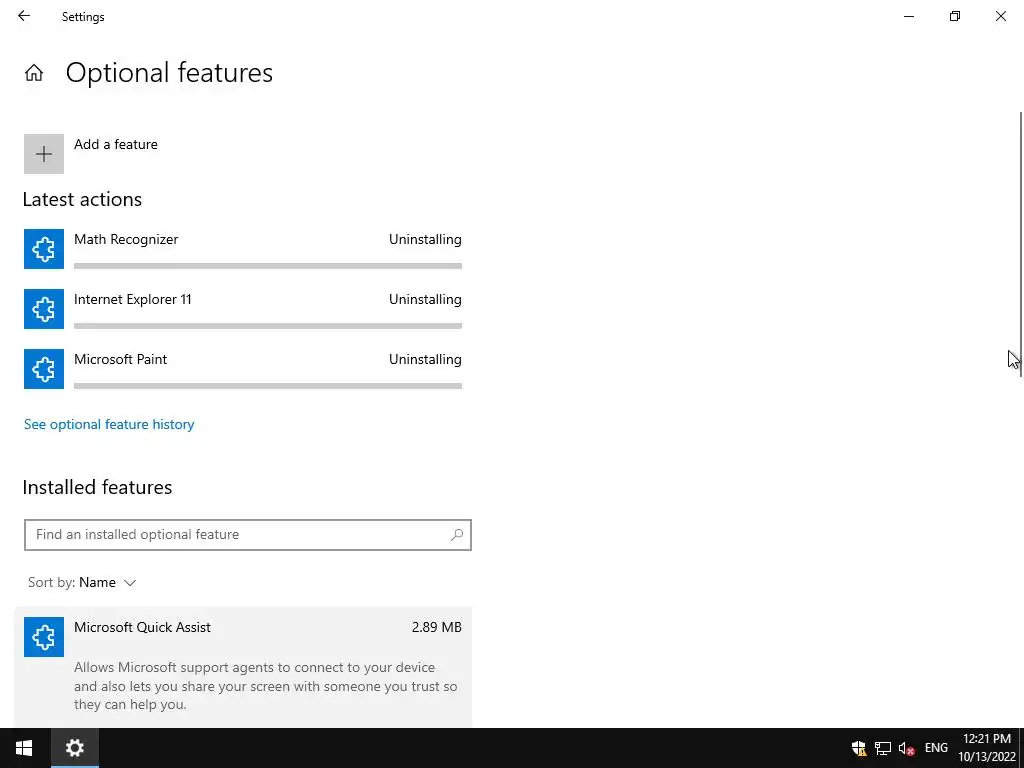Focus the Find an installed optional feature field
This screenshot has width=1024, height=768.
pyautogui.click(x=248, y=535)
